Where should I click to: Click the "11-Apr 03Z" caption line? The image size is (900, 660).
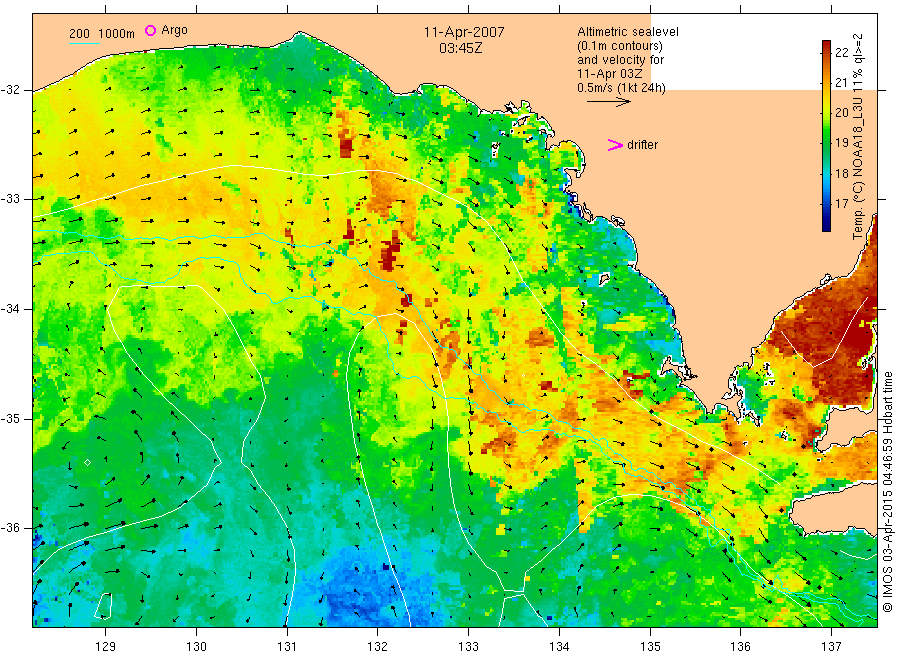[x=610, y=73]
